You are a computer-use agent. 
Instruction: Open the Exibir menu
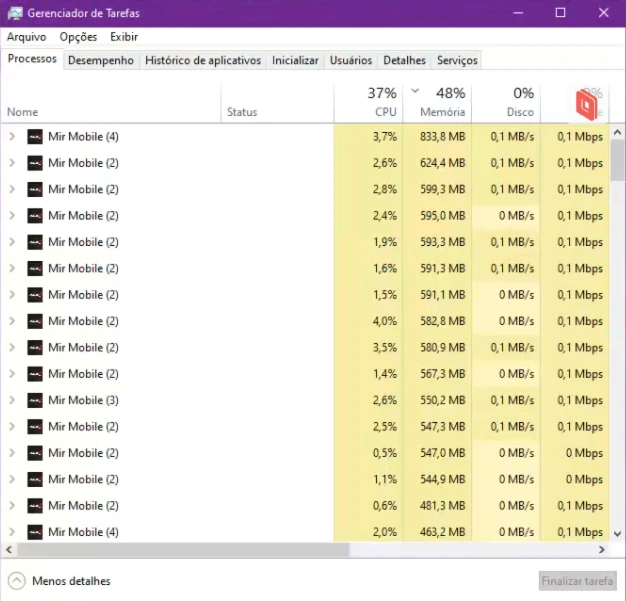pyautogui.click(x=124, y=37)
